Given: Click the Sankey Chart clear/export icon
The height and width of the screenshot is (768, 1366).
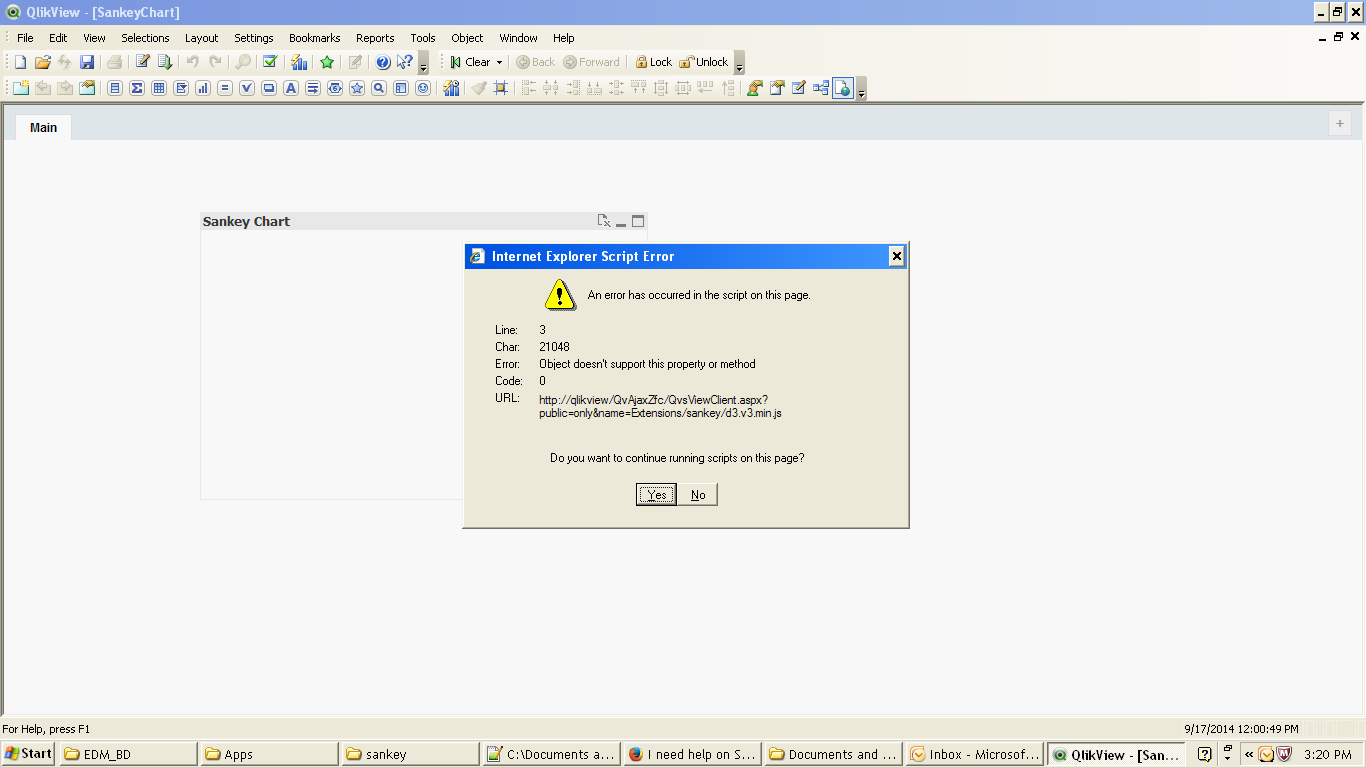Looking at the screenshot, I should (604, 221).
